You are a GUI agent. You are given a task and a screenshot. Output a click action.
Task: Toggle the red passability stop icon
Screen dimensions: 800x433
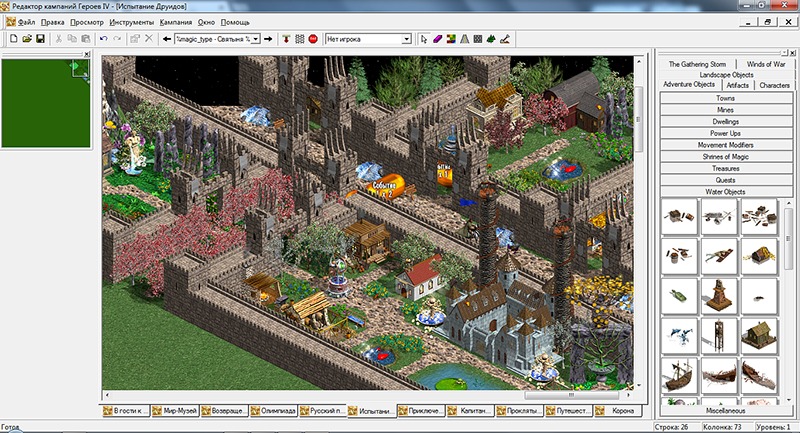(x=313, y=39)
